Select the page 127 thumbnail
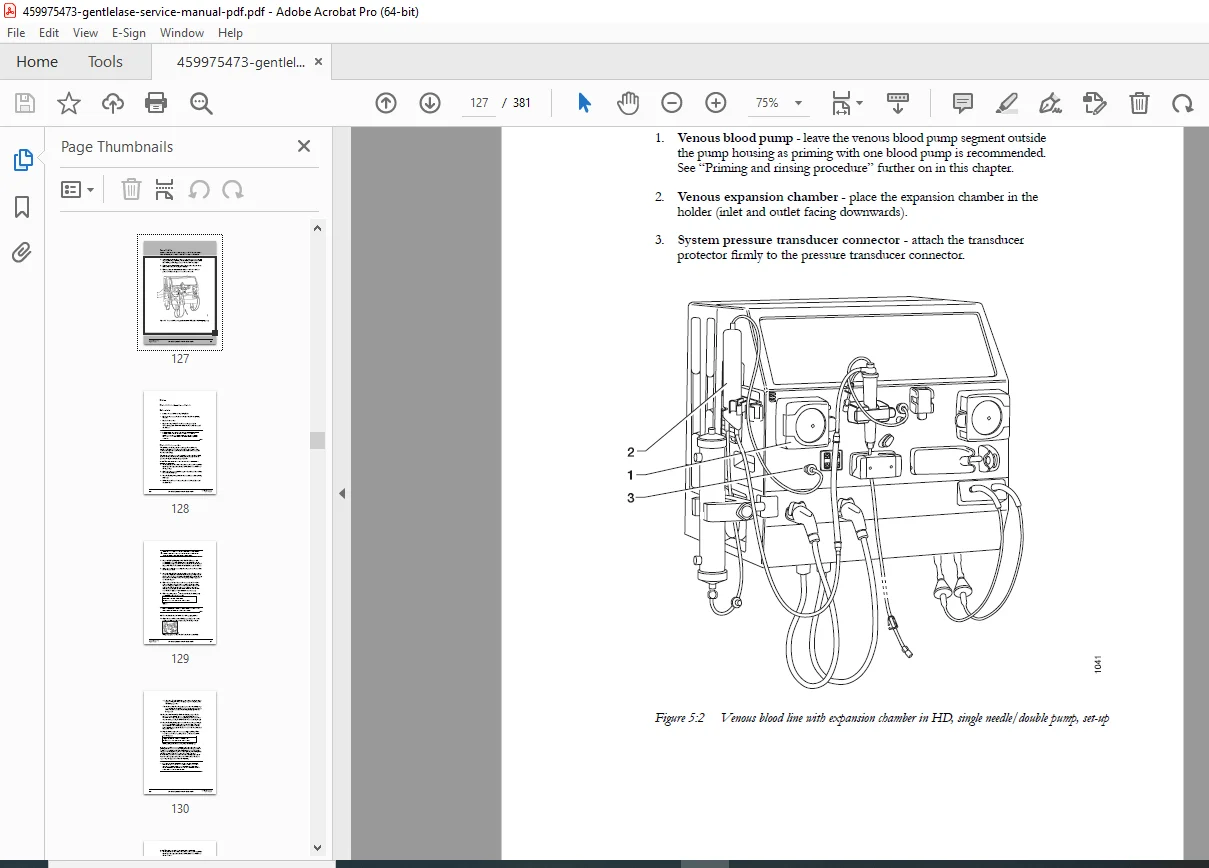1209x868 pixels. tap(180, 292)
